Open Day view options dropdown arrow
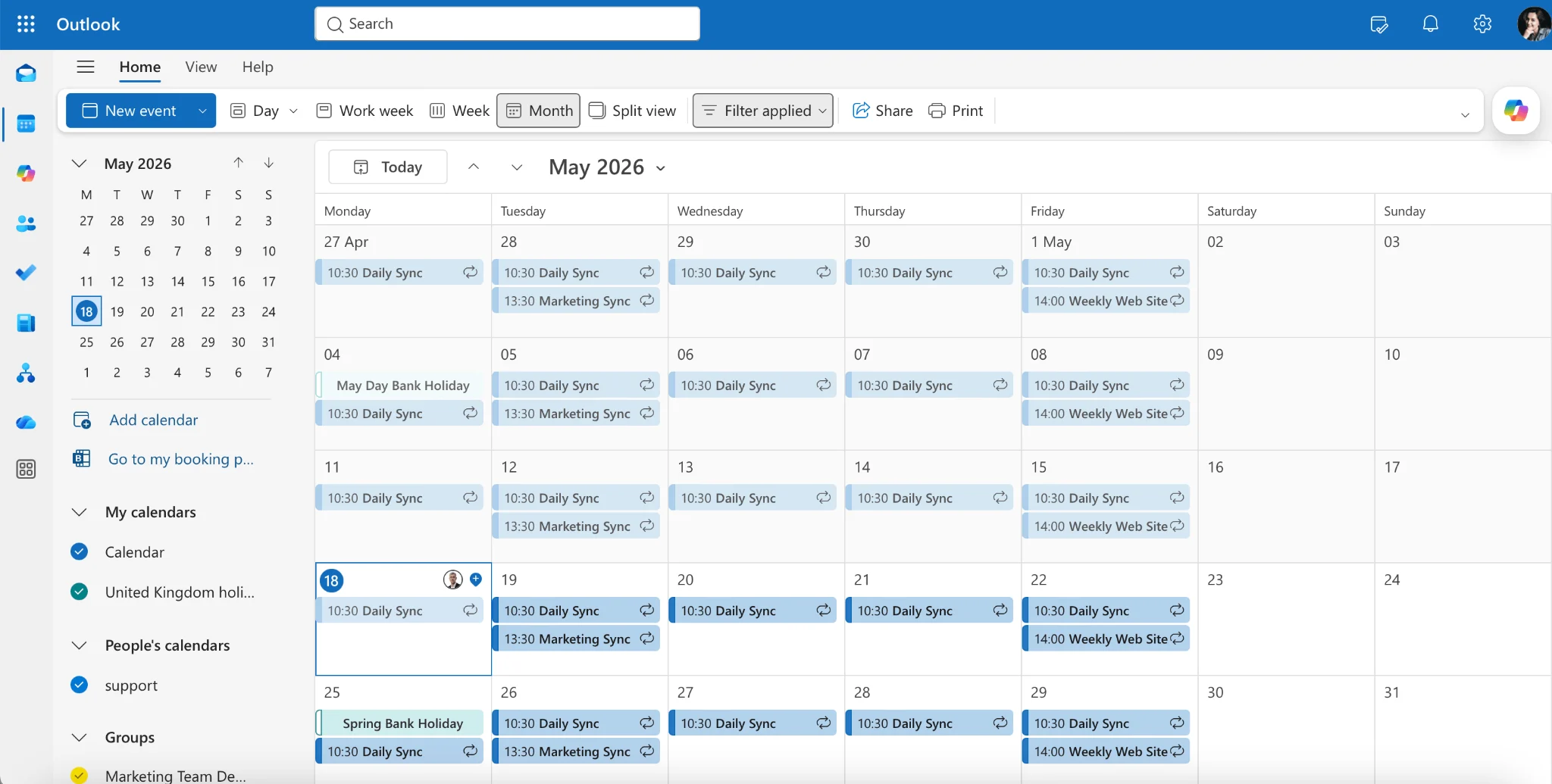Screen dimensions: 1552x784 [294, 111]
